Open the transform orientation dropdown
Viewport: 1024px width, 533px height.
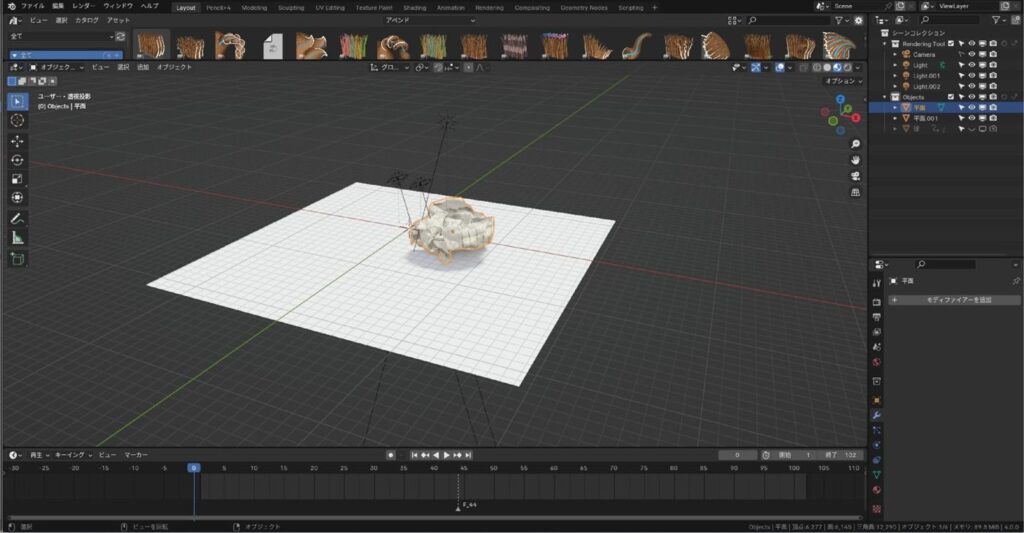point(390,67)
